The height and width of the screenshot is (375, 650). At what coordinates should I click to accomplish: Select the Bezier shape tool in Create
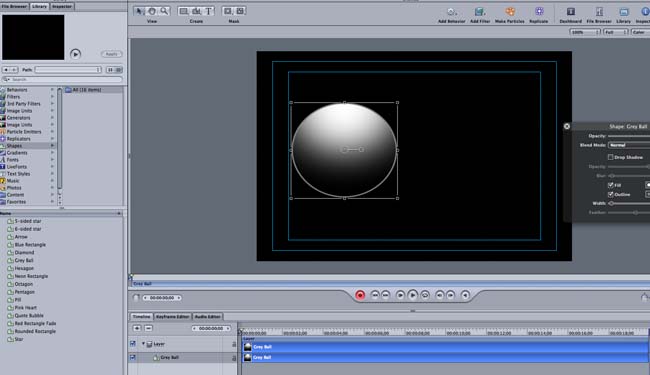(196, 11)
